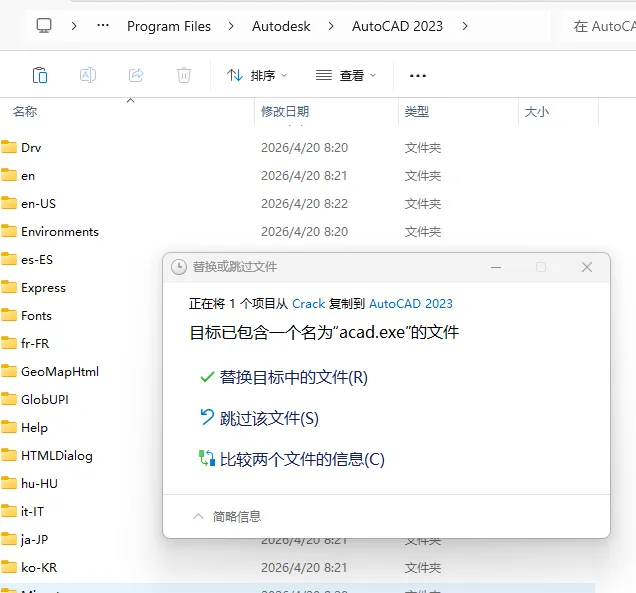Screen dimensions: 636x593
Task: Click the Share toolbar icon
Action: (x=136, y=75)
